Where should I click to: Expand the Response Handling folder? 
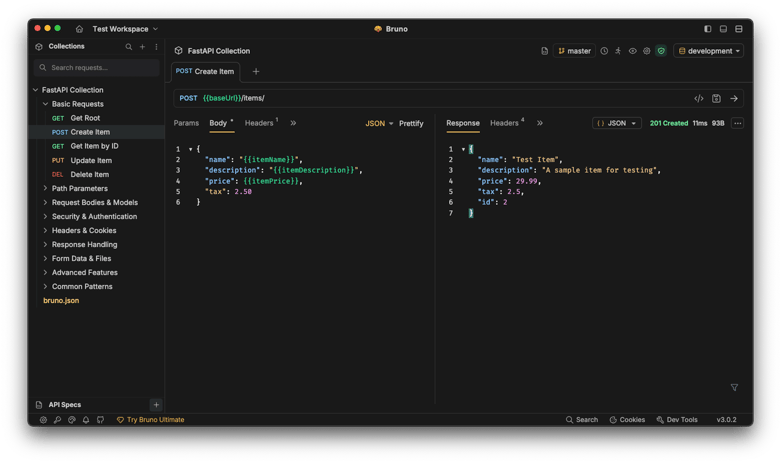click(45, 244)
